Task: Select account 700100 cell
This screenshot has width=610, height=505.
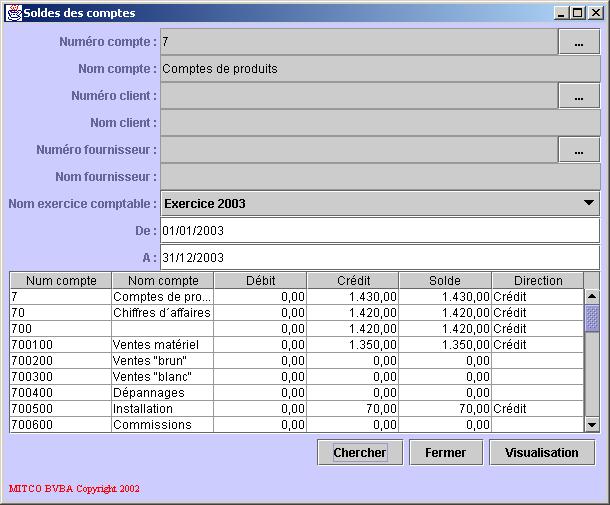Action: point(61,345)
